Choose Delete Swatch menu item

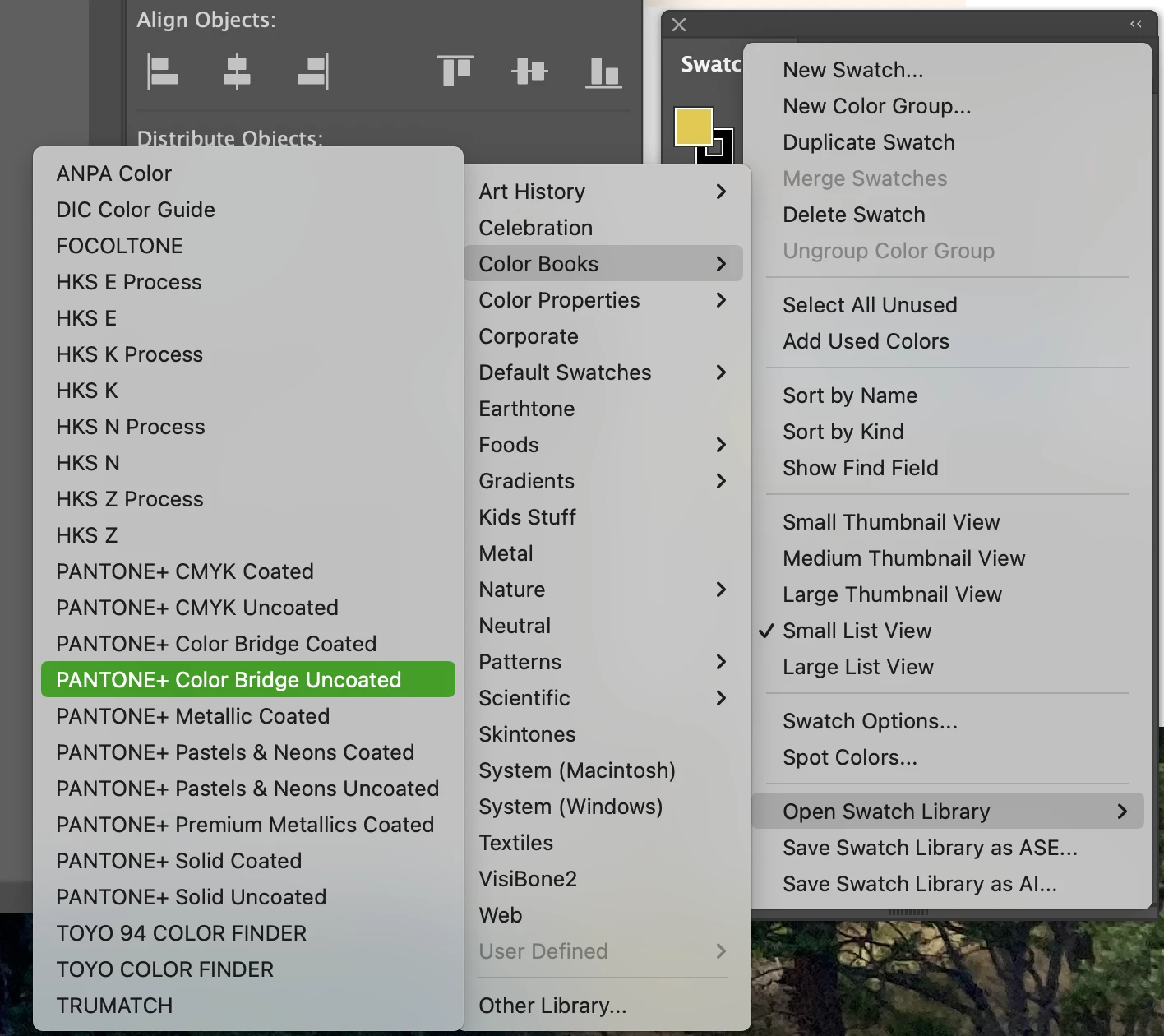point(948,215)
